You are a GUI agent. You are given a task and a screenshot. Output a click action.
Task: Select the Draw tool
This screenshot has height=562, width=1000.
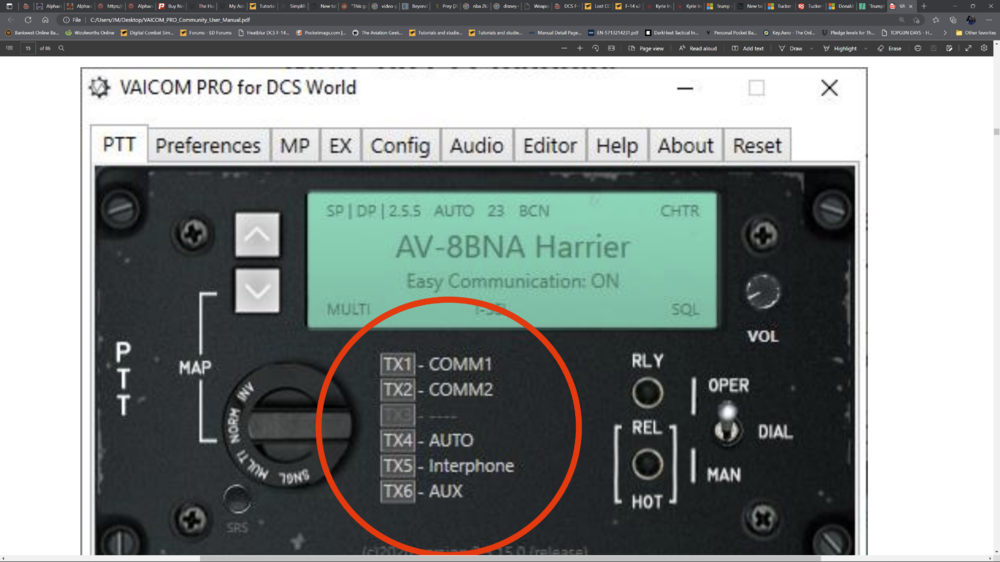click(791, 48)
